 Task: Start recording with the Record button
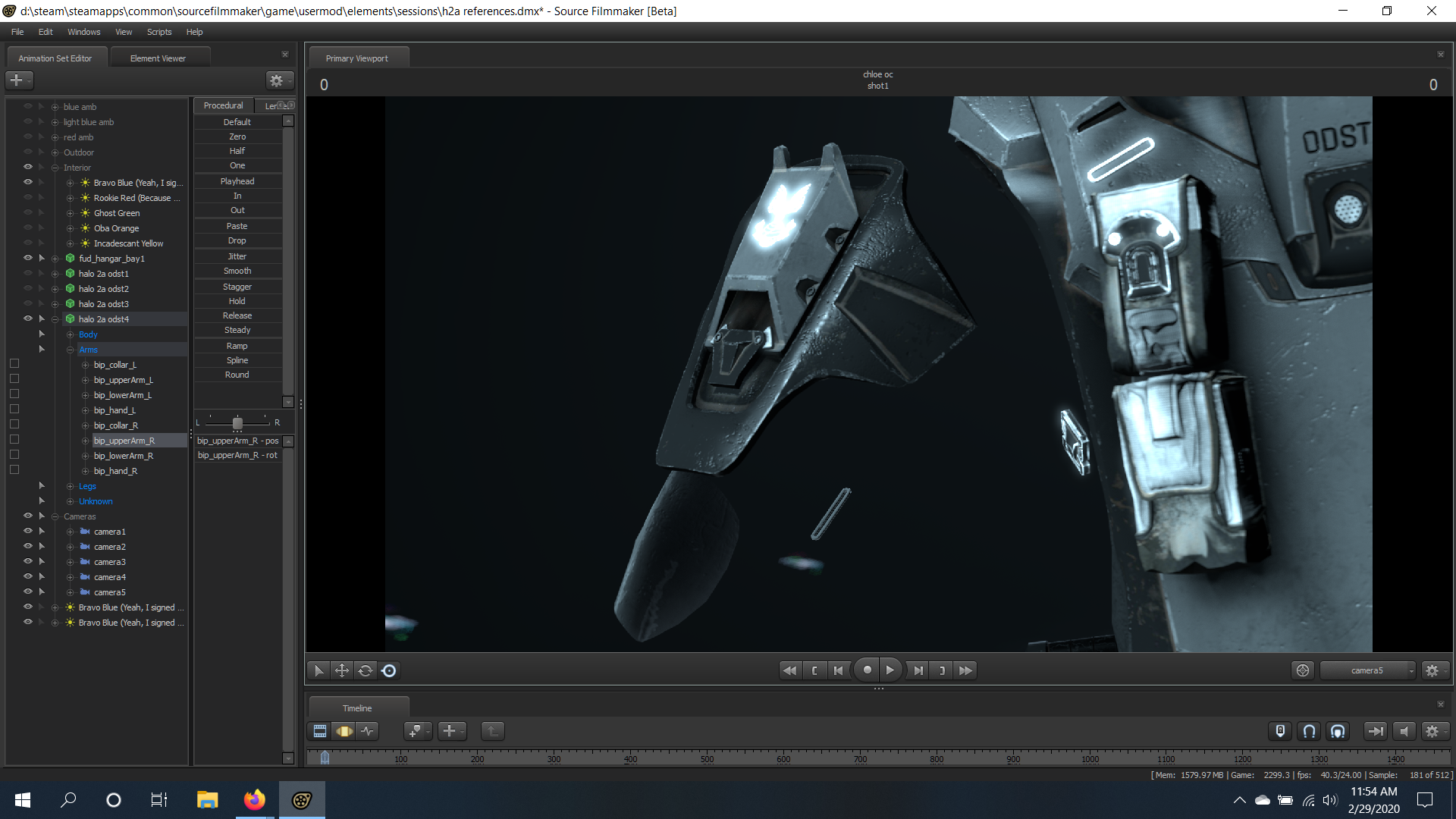click(x=867, y=670)
